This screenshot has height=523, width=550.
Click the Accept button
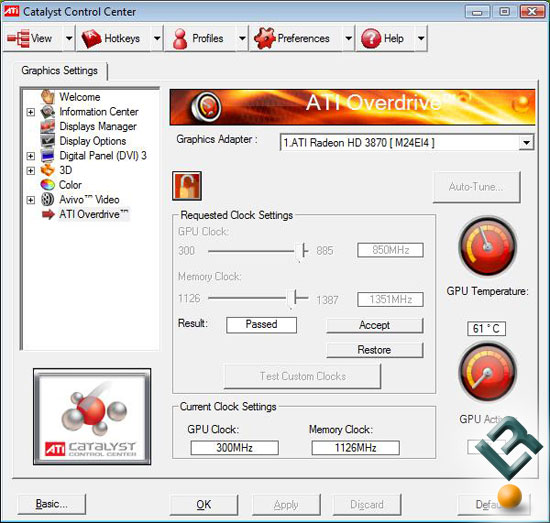pyautogui.click(x=375, y=325)
